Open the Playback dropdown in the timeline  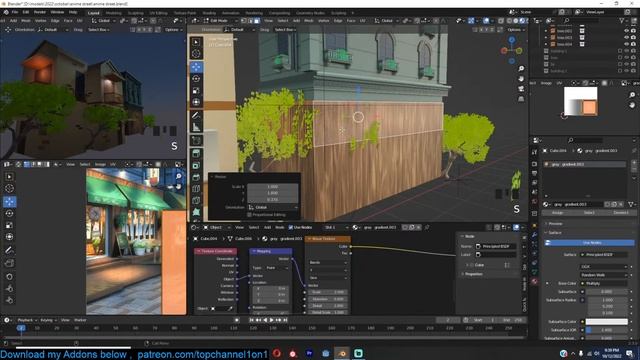tap(27, 320)
